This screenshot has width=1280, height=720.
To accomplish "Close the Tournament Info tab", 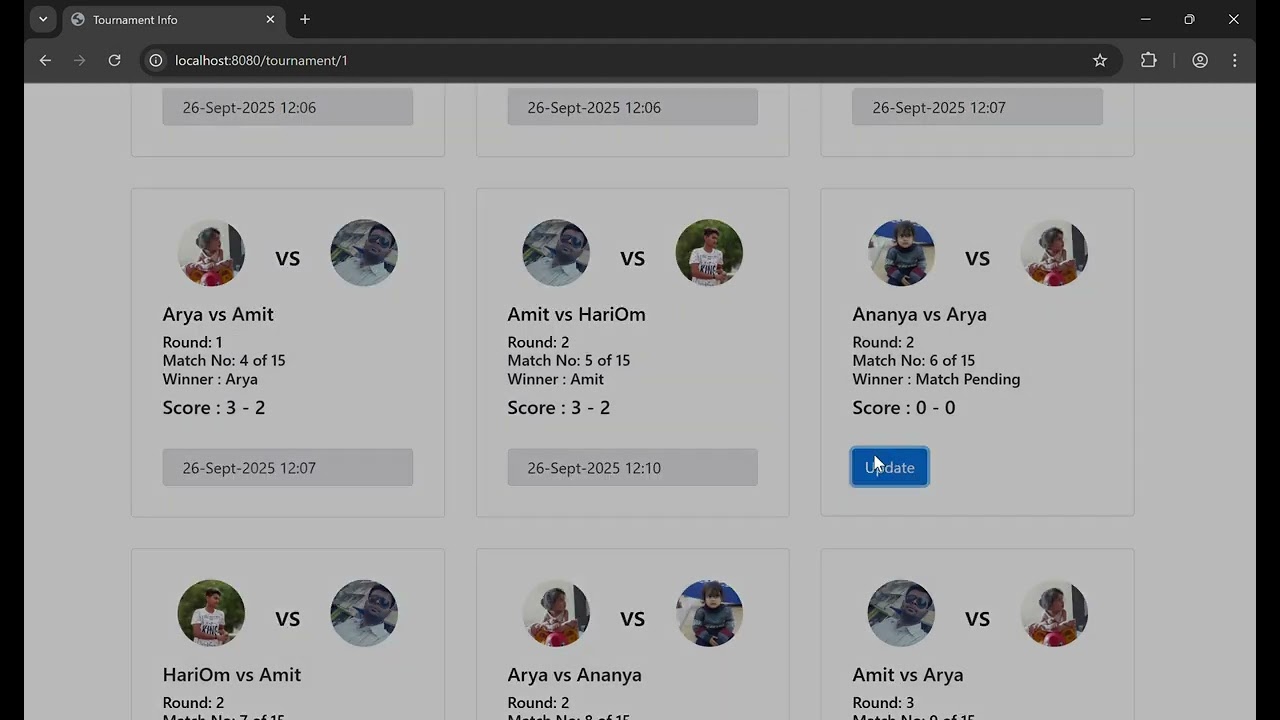I will coord(270,19).
